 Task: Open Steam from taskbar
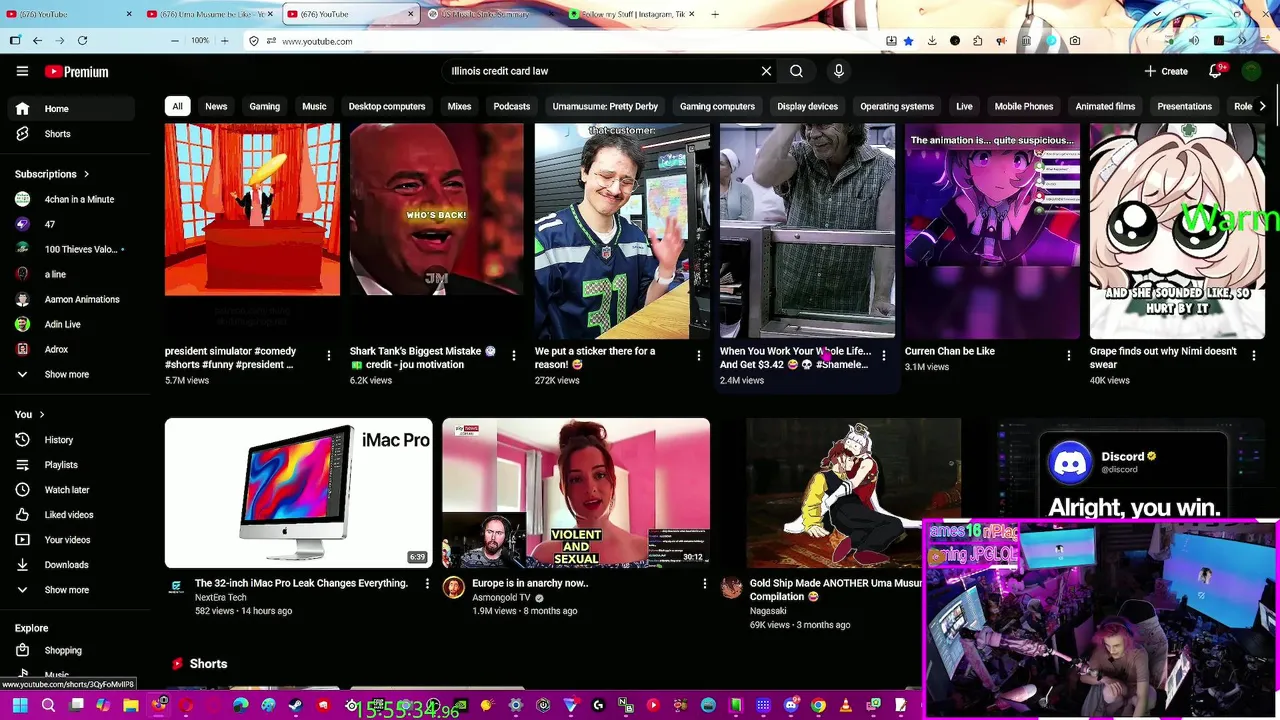295,706
